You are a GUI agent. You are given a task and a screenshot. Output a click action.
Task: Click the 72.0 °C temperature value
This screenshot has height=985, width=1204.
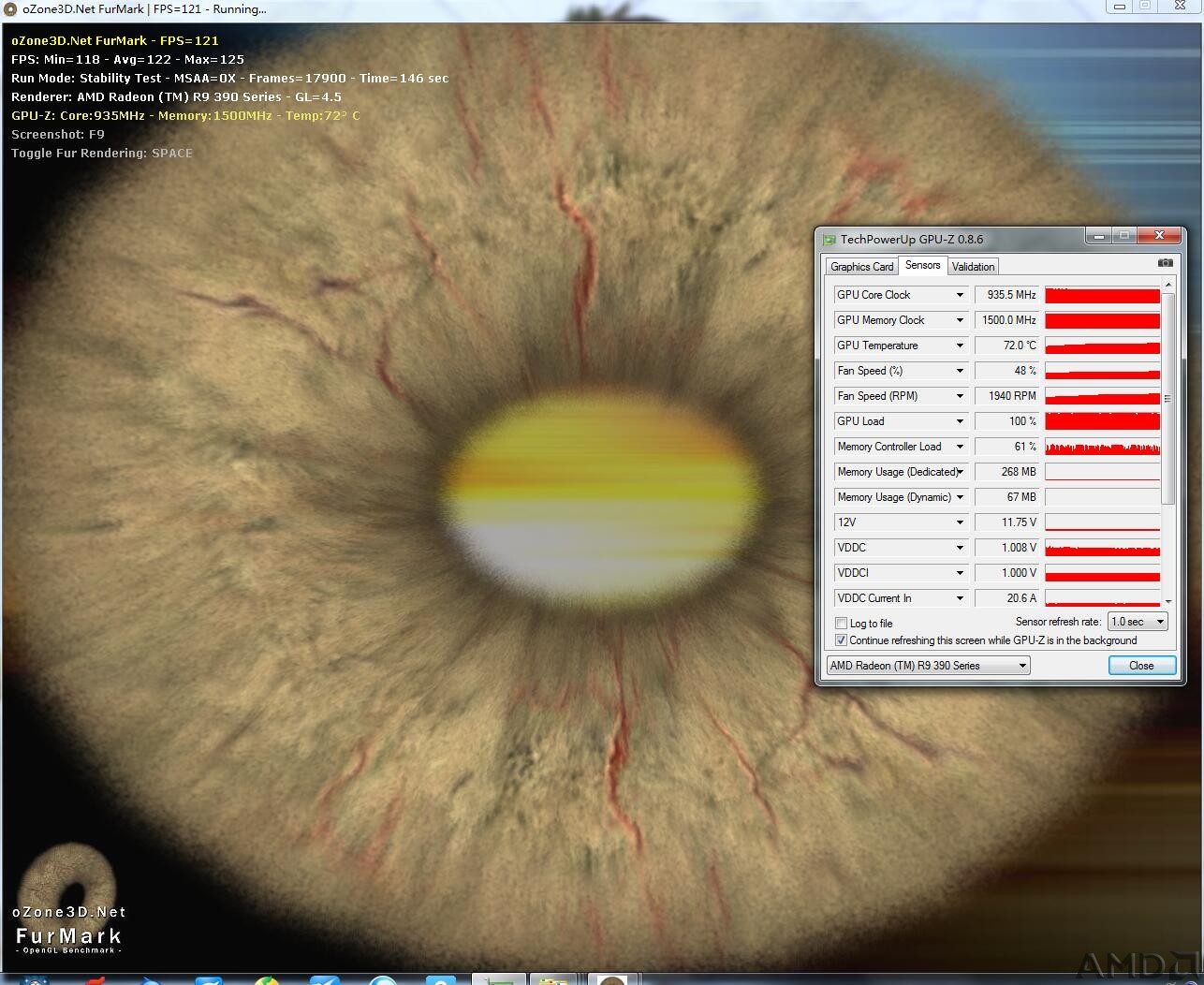[x=1007, y=345]
